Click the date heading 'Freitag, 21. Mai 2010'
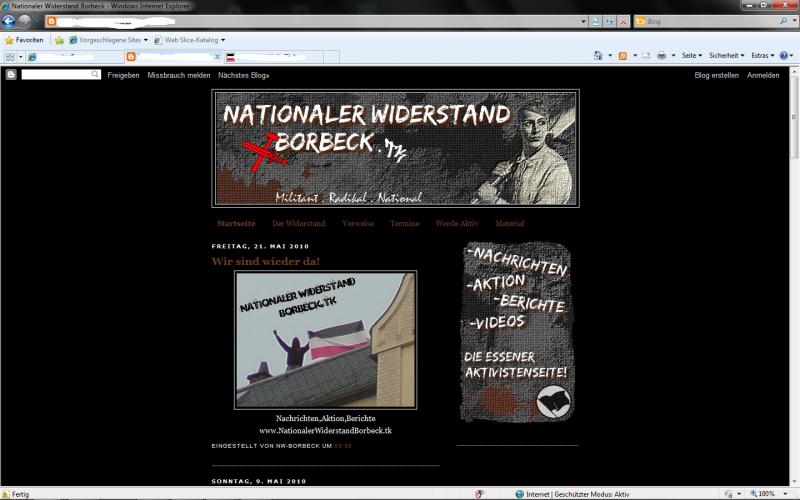This screenshot has height=500, width=800. (x=260, y=246)
